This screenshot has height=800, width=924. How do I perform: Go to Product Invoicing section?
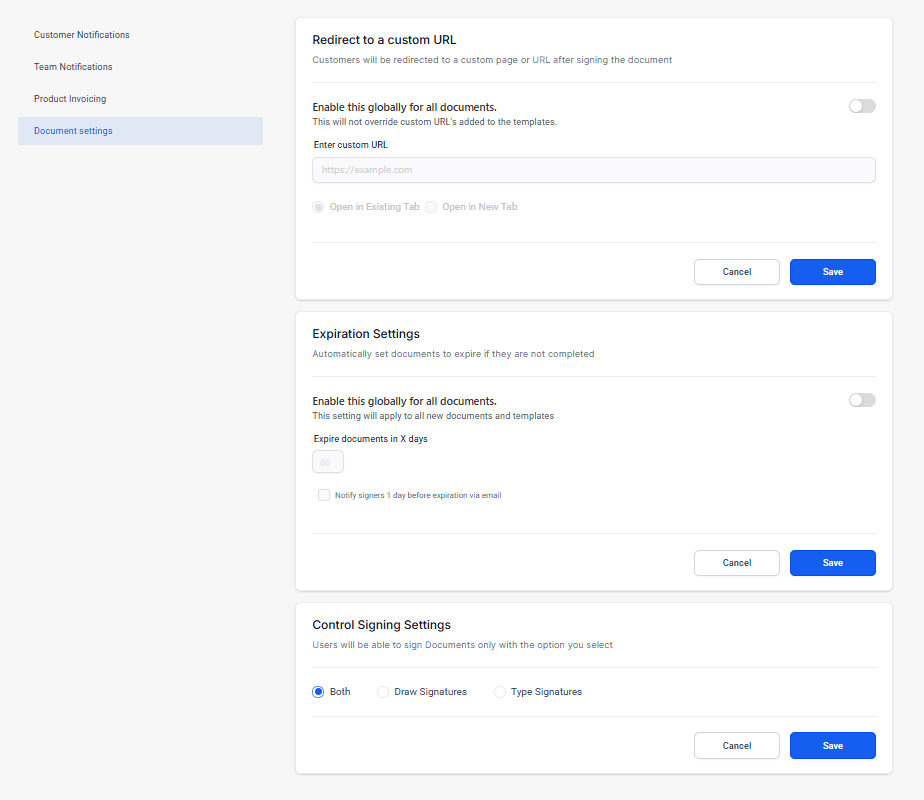point(70,99)
